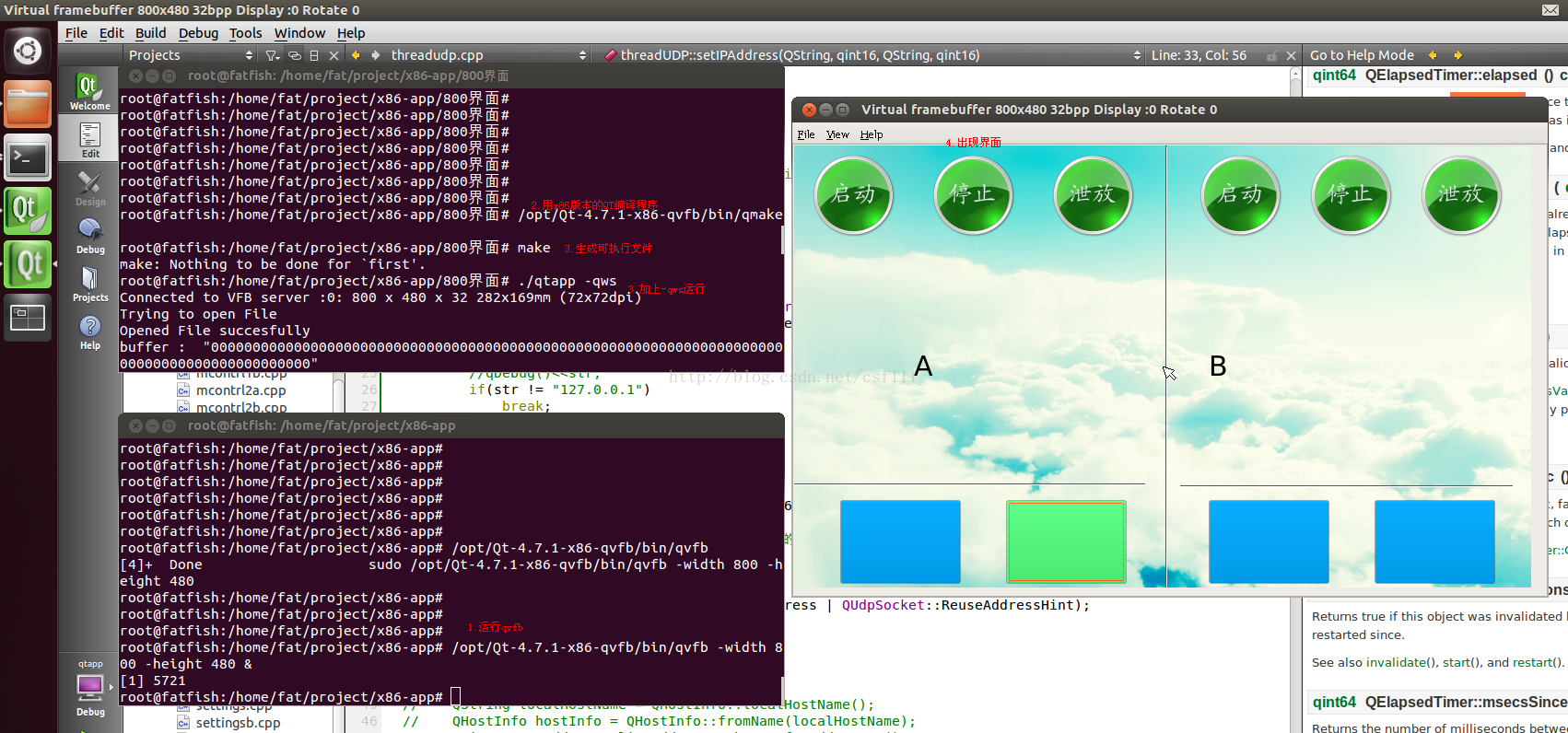Image resolution: width=1568 pixels, height=733 pixels.
Task: Open Help menu in Qt Creator menubar
Action: (x=351, y=33)
